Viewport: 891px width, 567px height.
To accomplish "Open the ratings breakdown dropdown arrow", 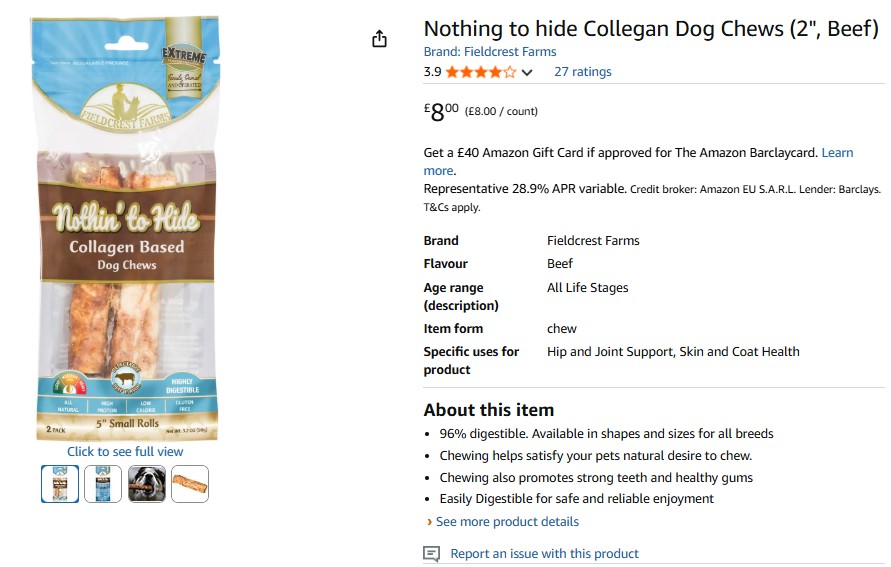I will (528, 72).
